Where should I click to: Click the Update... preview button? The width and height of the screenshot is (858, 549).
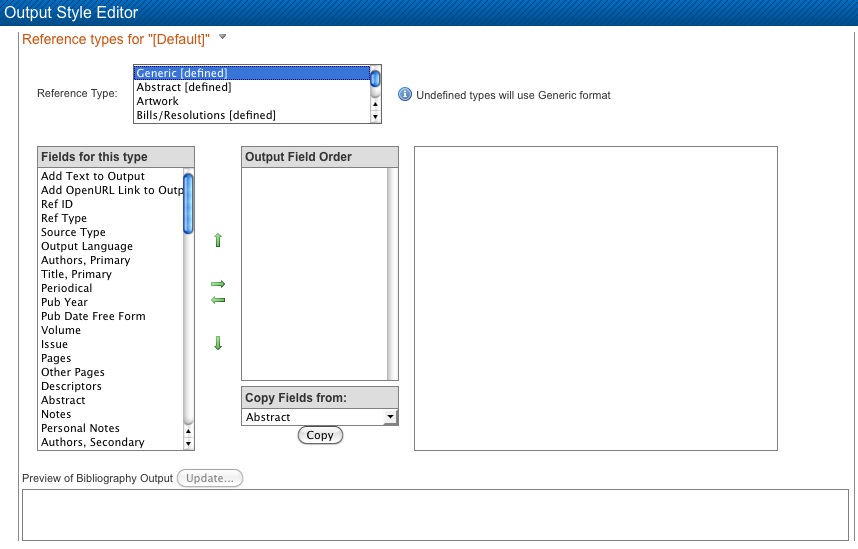(210, 478)
